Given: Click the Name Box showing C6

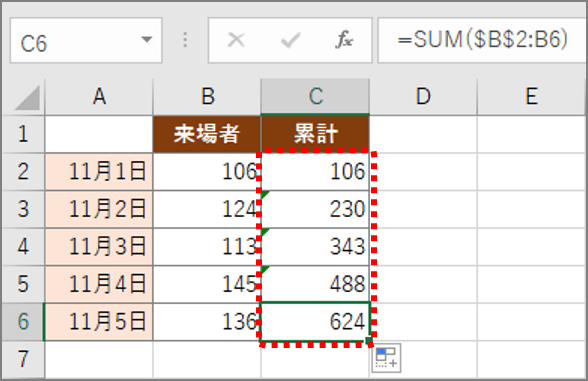Looking at the screenshot, I should (x=86, y=40).
